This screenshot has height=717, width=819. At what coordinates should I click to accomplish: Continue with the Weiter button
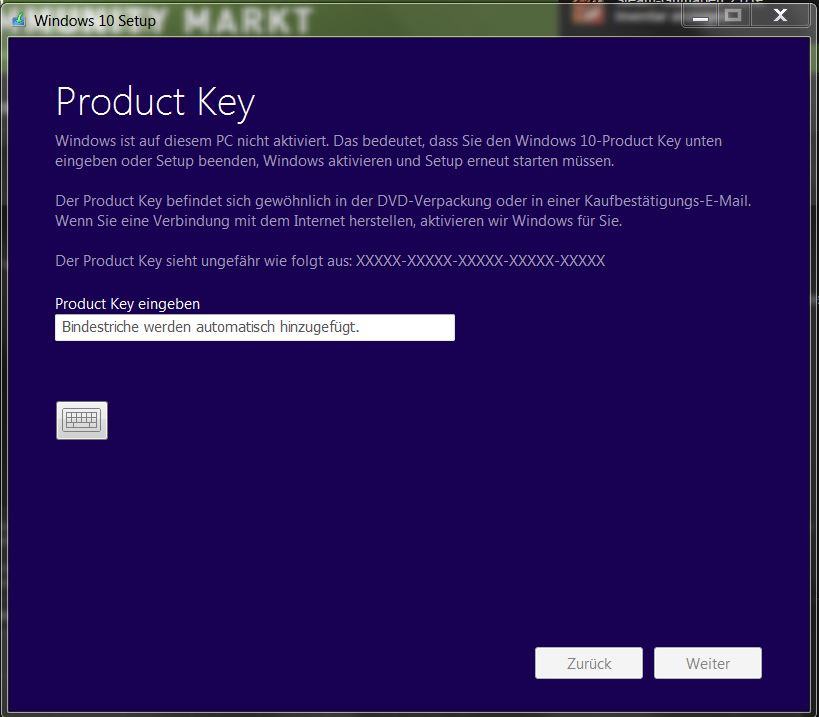point(708,663)
